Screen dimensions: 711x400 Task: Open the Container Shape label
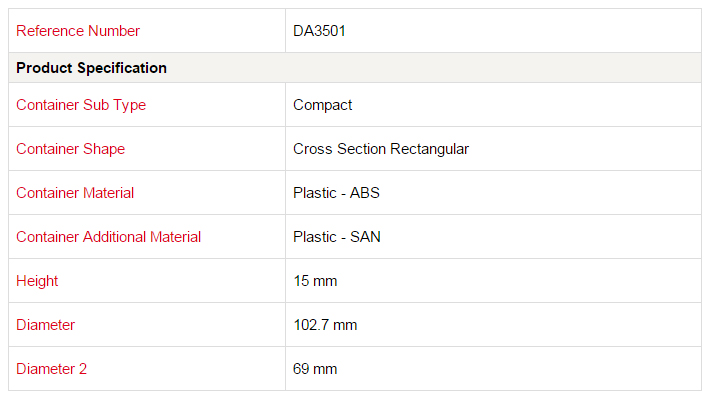click(x=70, y=149)
